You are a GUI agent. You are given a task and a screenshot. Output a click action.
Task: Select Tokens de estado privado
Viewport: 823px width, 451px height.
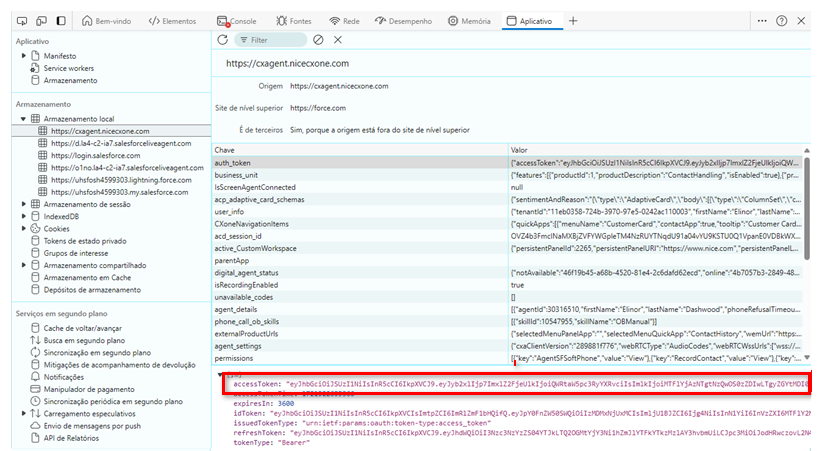pos(85,241)
